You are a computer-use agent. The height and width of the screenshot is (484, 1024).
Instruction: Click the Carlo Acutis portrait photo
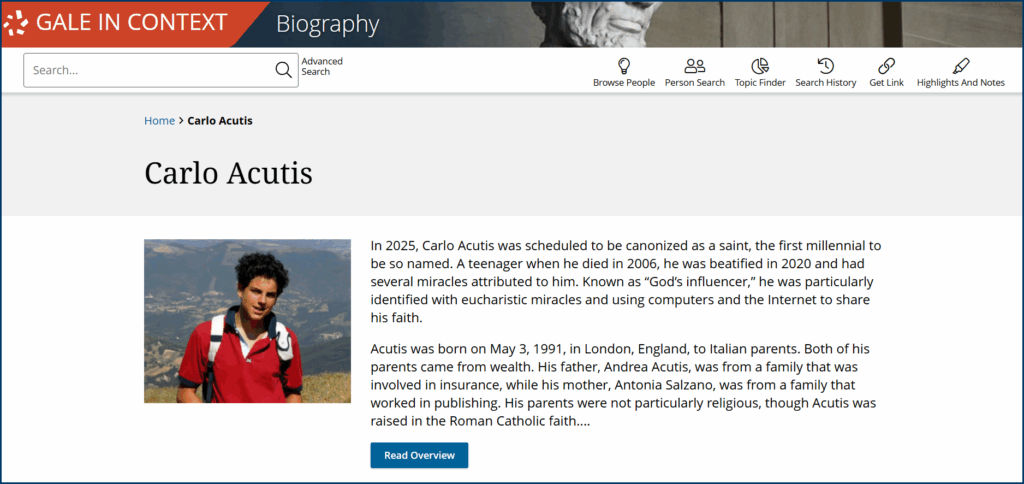coord(247,321)
